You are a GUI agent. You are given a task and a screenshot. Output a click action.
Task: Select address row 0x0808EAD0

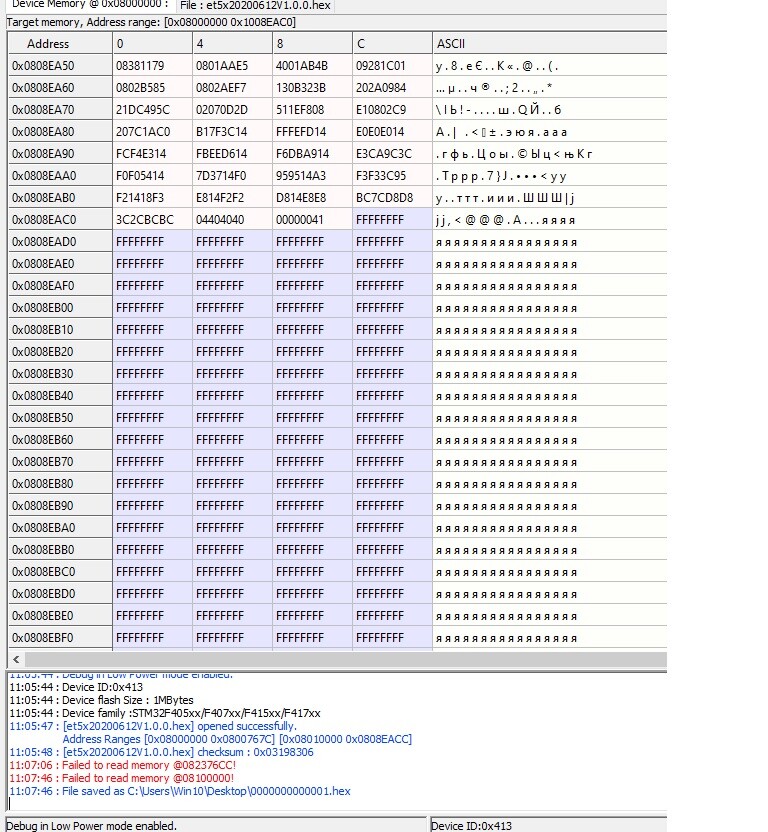pos(60,242)
